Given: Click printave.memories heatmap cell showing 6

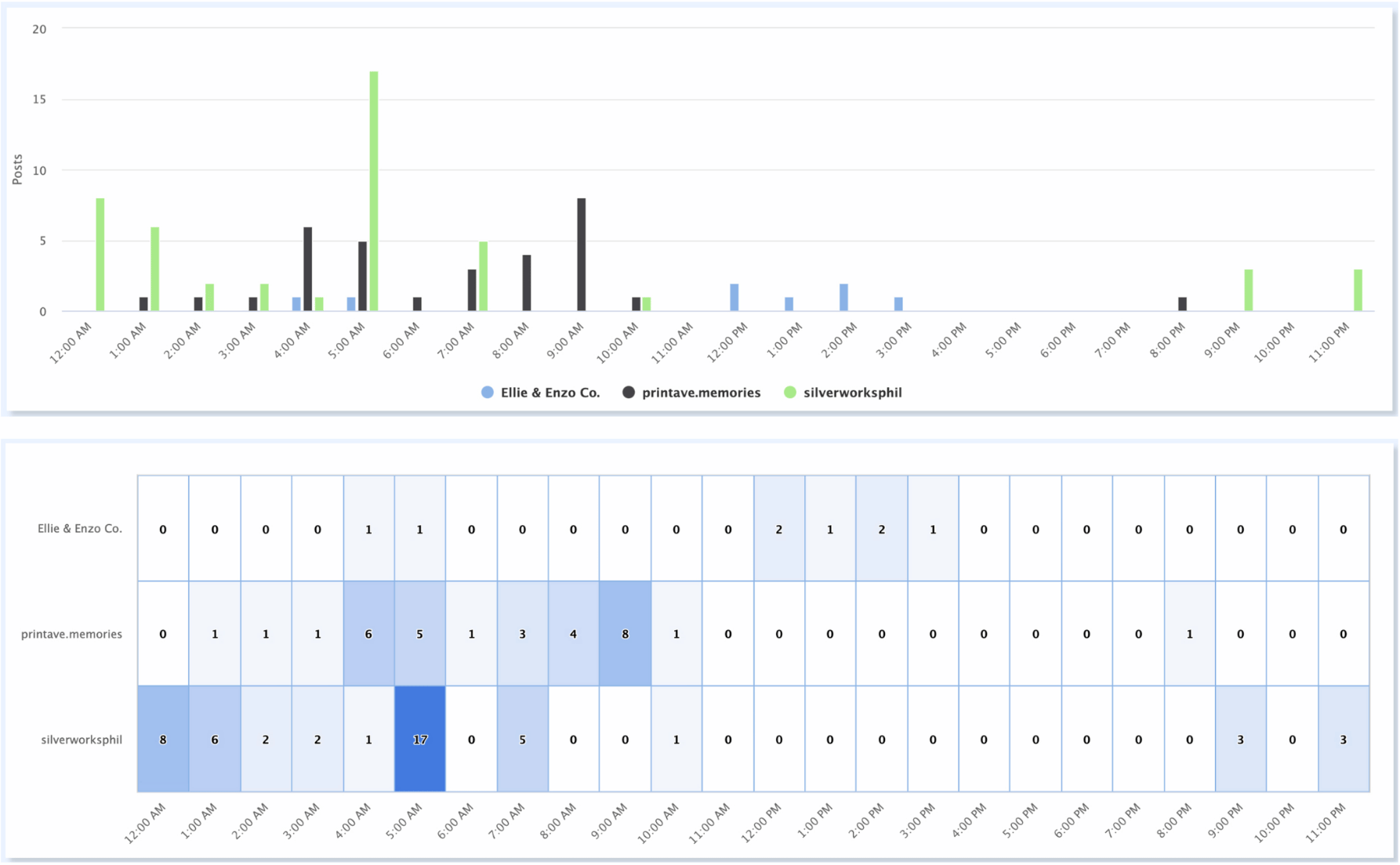Looking at the screenshot, I should [368, 634].
